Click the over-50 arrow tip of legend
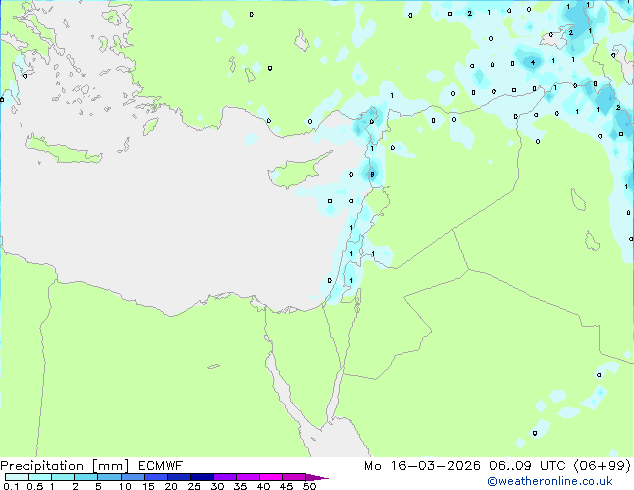Viewport: 634px width, 490px height. [317, 477]
